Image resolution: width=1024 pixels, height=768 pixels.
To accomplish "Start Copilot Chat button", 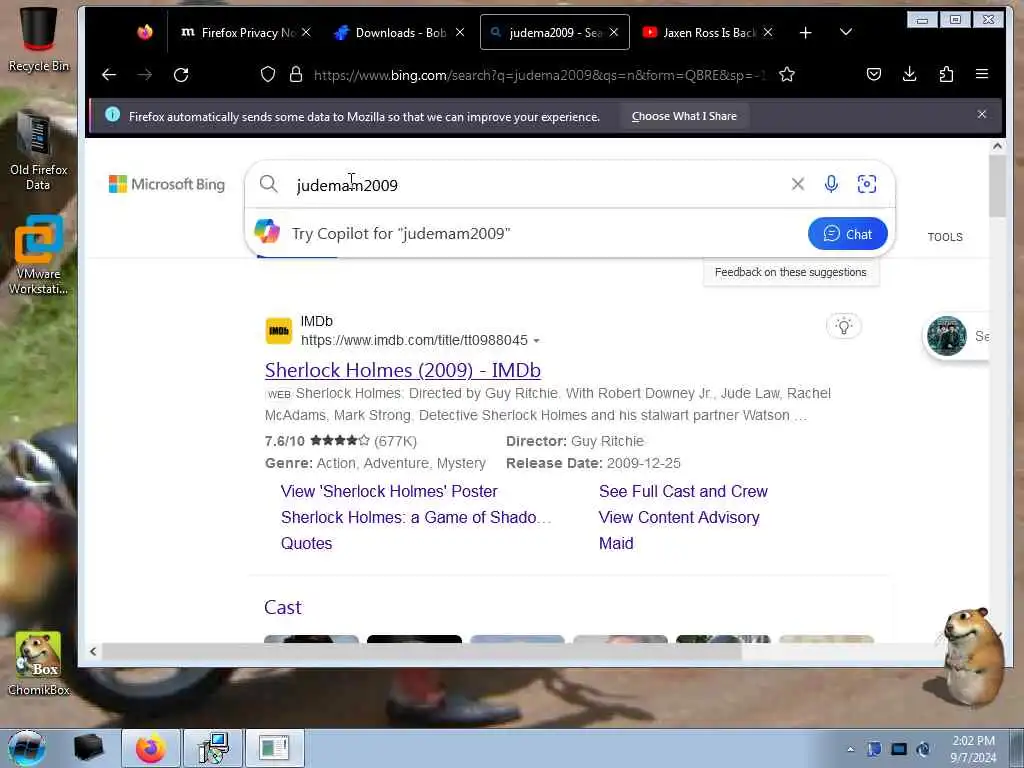I will click(x=848, y=234).
